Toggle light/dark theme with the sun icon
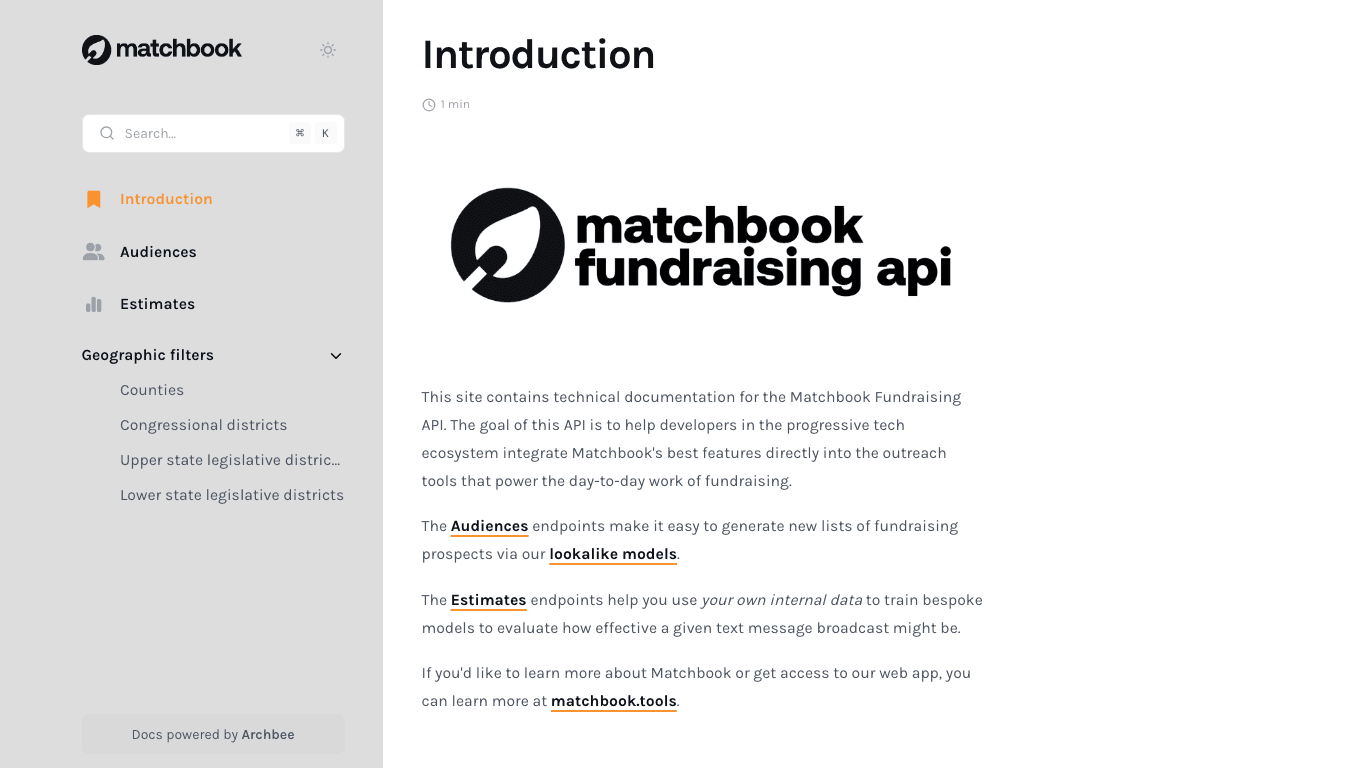Image resolution: width=1366 pixels, height=768 pixels. coord(327,49)
